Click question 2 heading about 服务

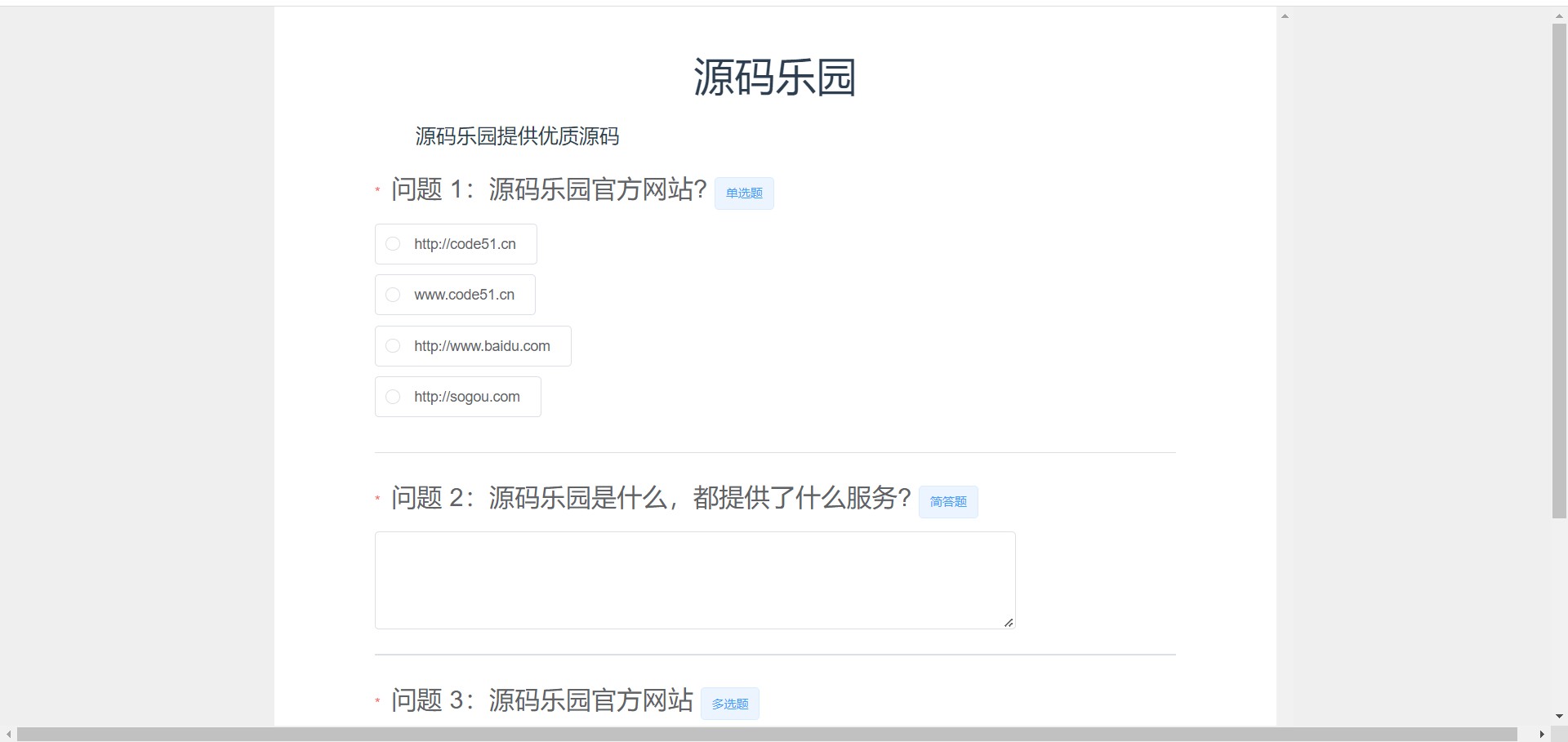651,498
